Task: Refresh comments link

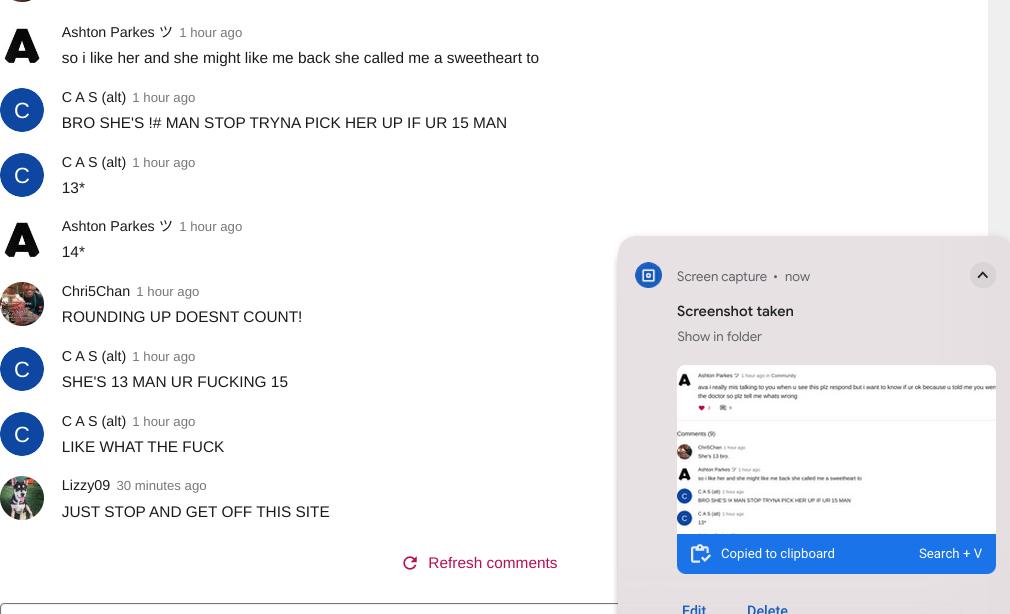Action: pos(492,563)
